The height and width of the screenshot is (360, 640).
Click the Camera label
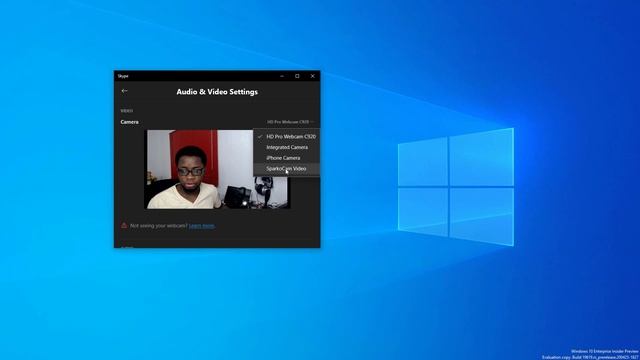pos(129,122)
